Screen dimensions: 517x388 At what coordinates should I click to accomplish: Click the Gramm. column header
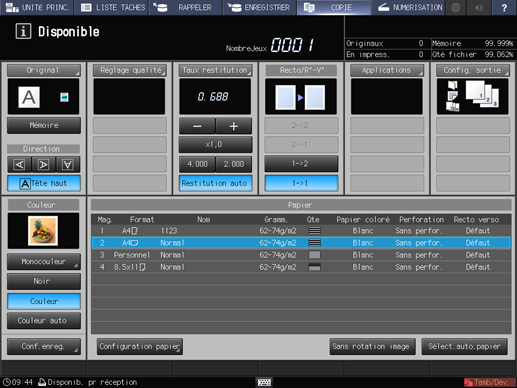tap(276, 220)
